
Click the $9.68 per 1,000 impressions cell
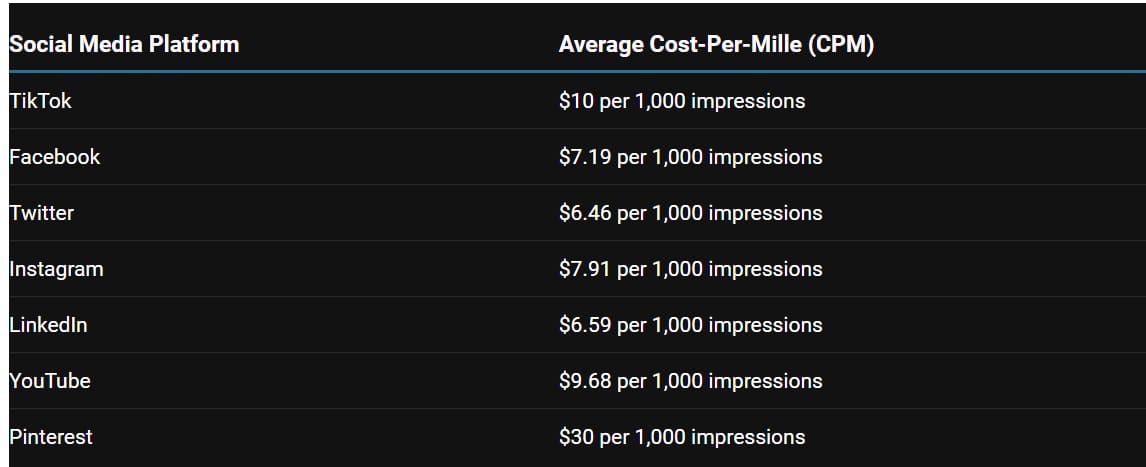pyautogui.click(x=691, y=381)
